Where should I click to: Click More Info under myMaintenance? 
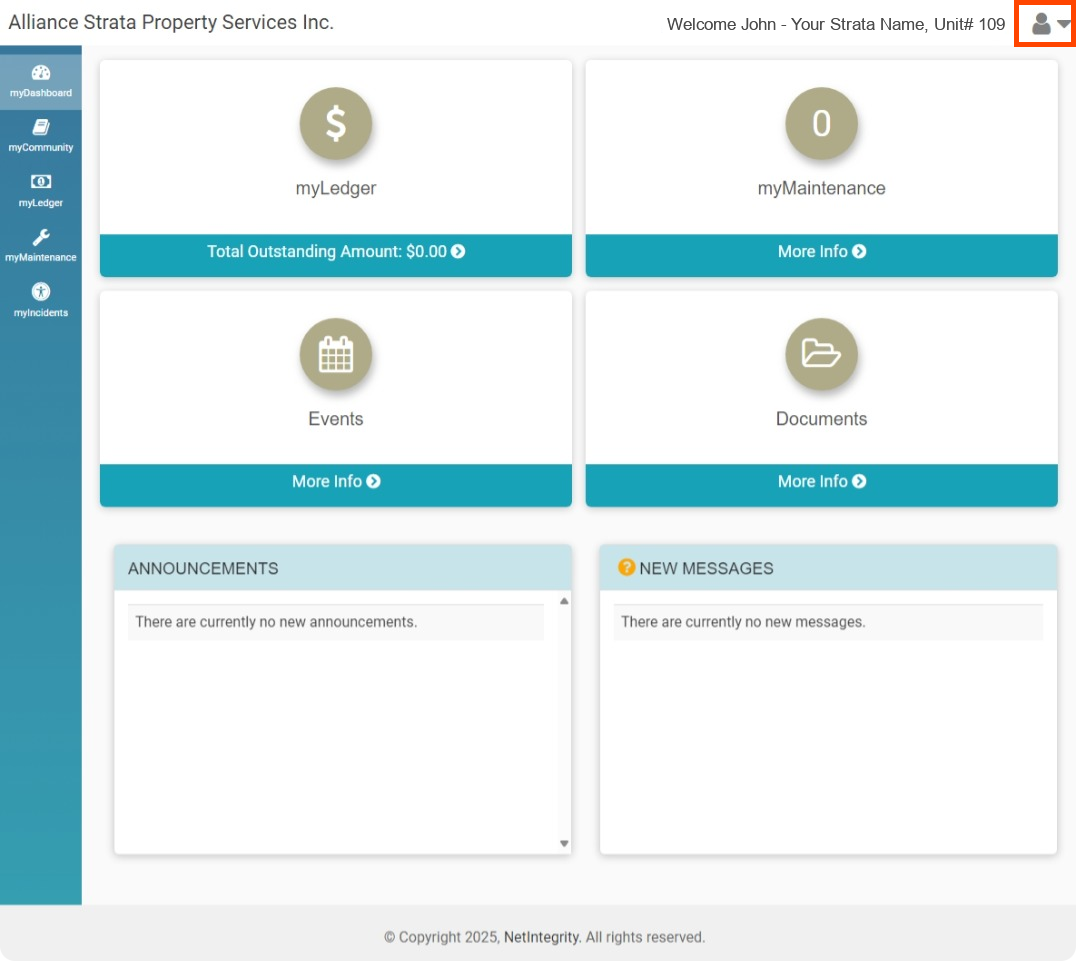pos(821,252)
